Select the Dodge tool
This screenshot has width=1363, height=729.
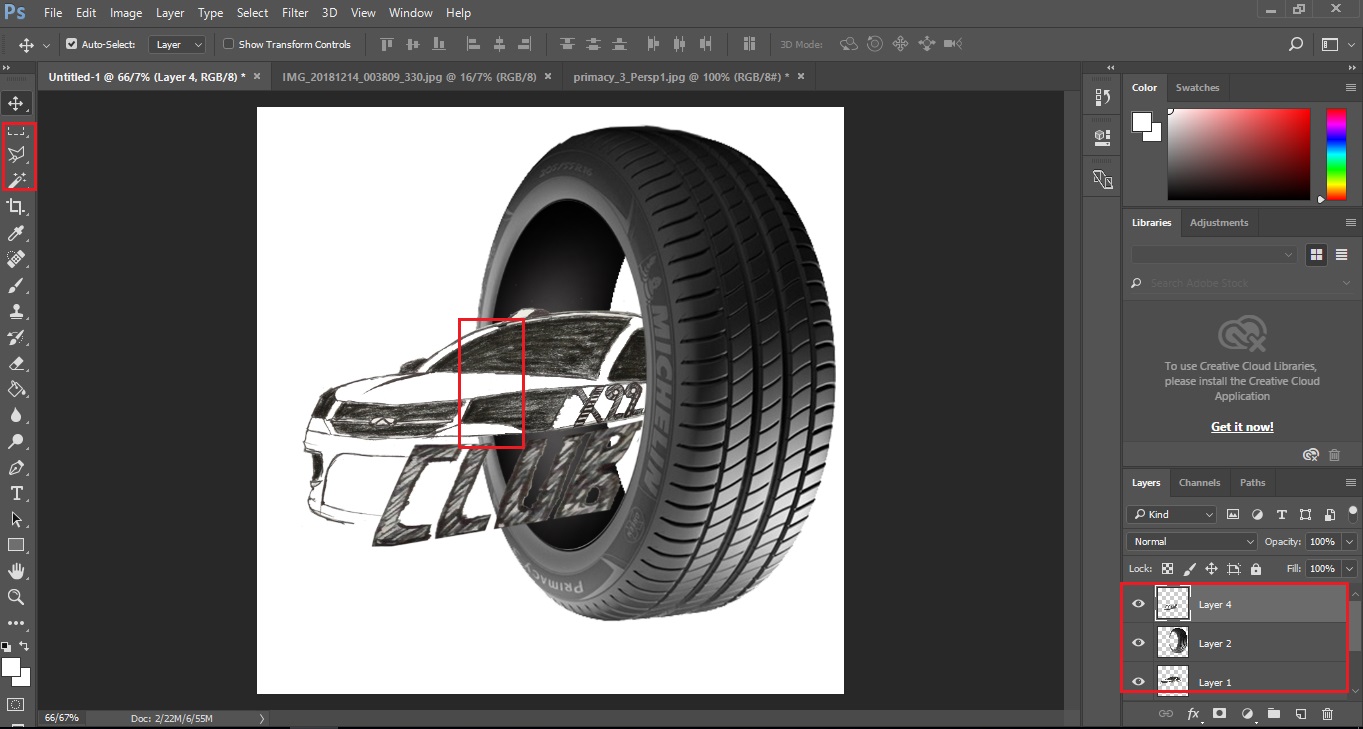click(x=16, y=441)
